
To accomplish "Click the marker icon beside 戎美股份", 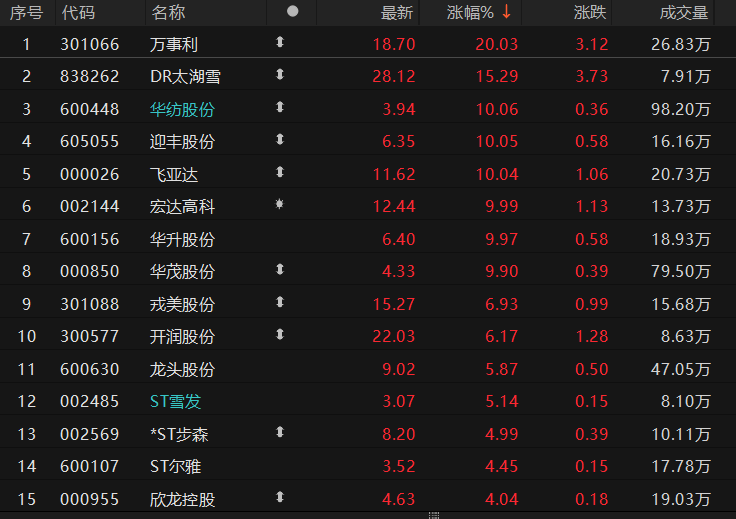I will (280, 303).
